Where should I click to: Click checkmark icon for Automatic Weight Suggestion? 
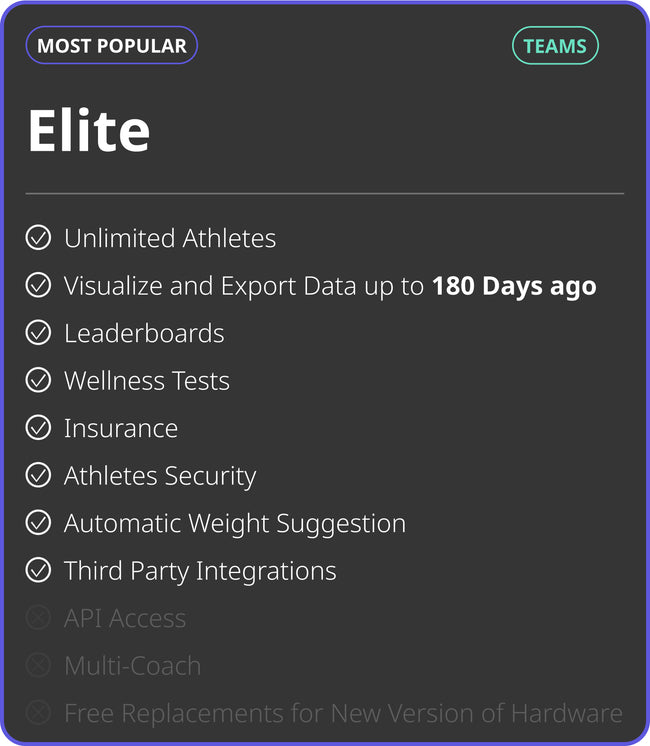point(38,523)
